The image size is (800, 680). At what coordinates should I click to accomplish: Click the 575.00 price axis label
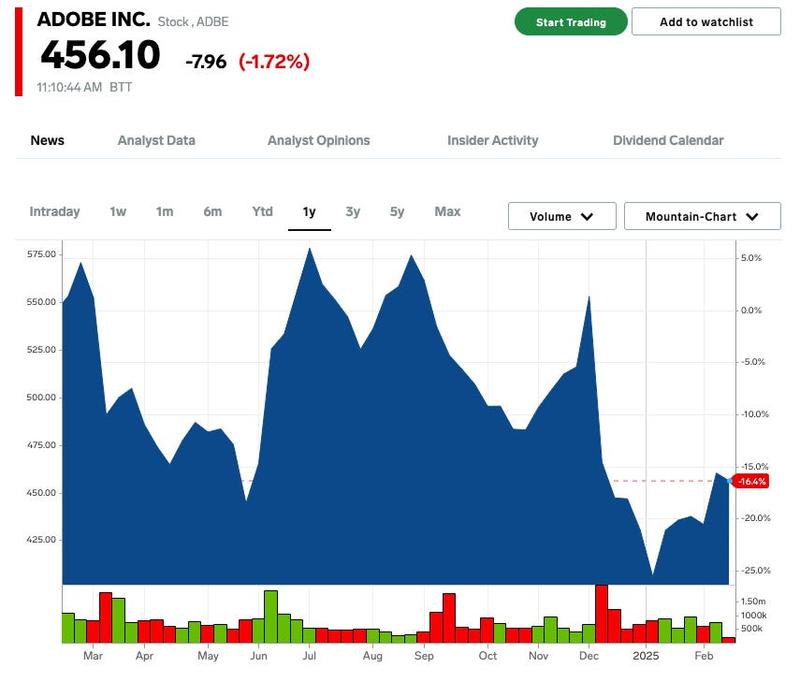point(41,254)
